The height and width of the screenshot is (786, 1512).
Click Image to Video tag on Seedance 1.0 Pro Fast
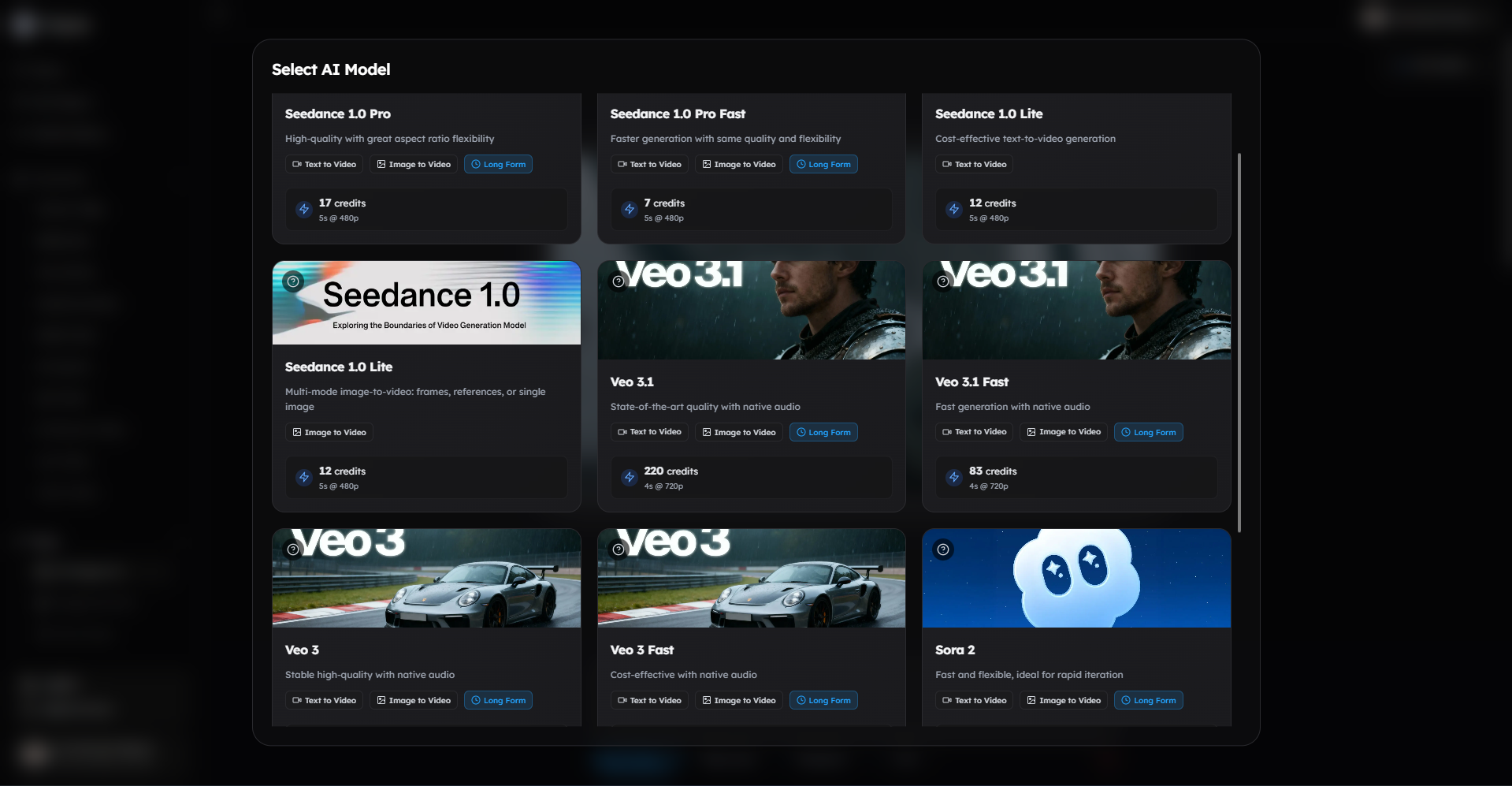pos(739,164)
